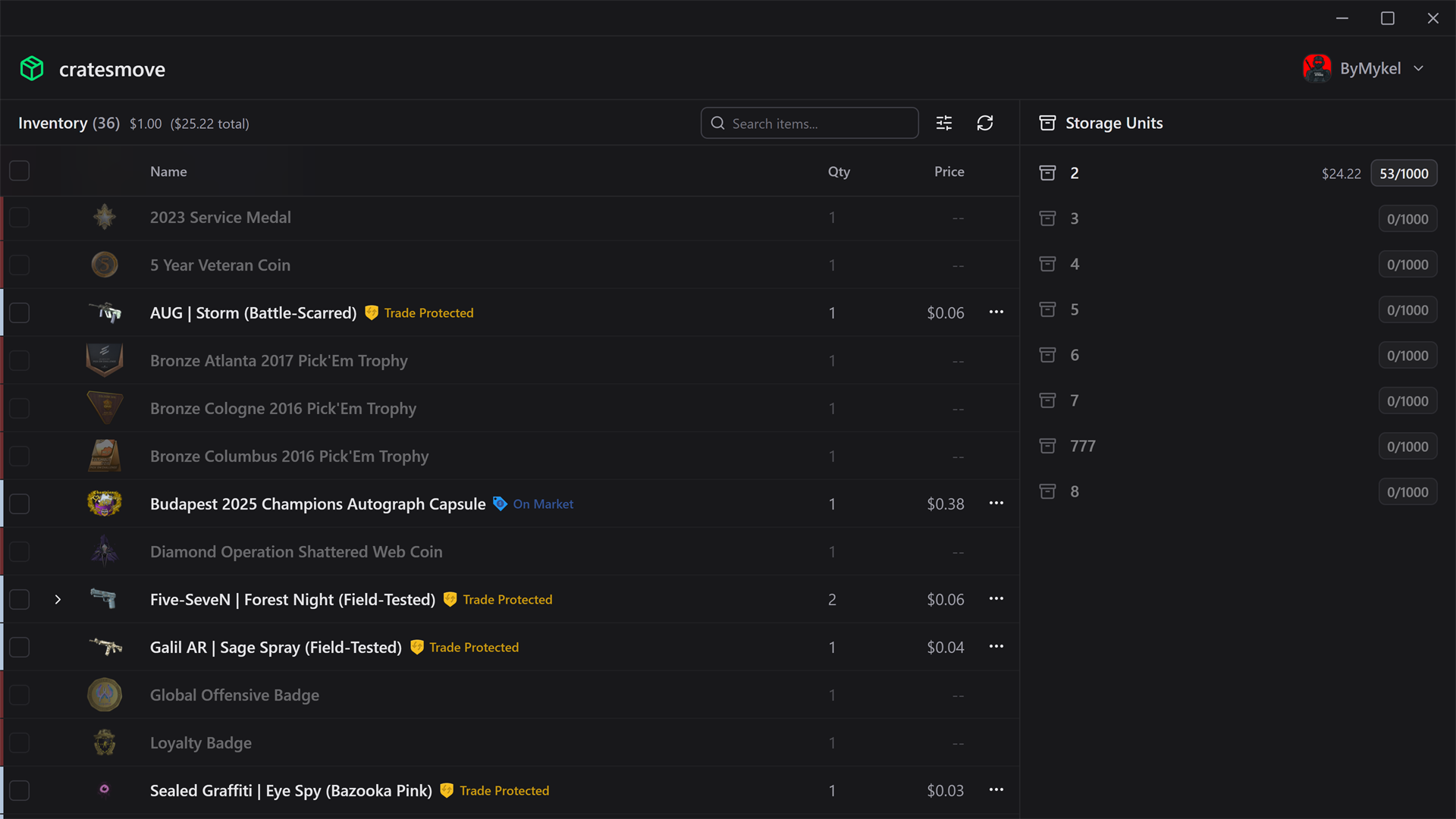Open the more options for Galil AR Sage Spray

point(996,647)
